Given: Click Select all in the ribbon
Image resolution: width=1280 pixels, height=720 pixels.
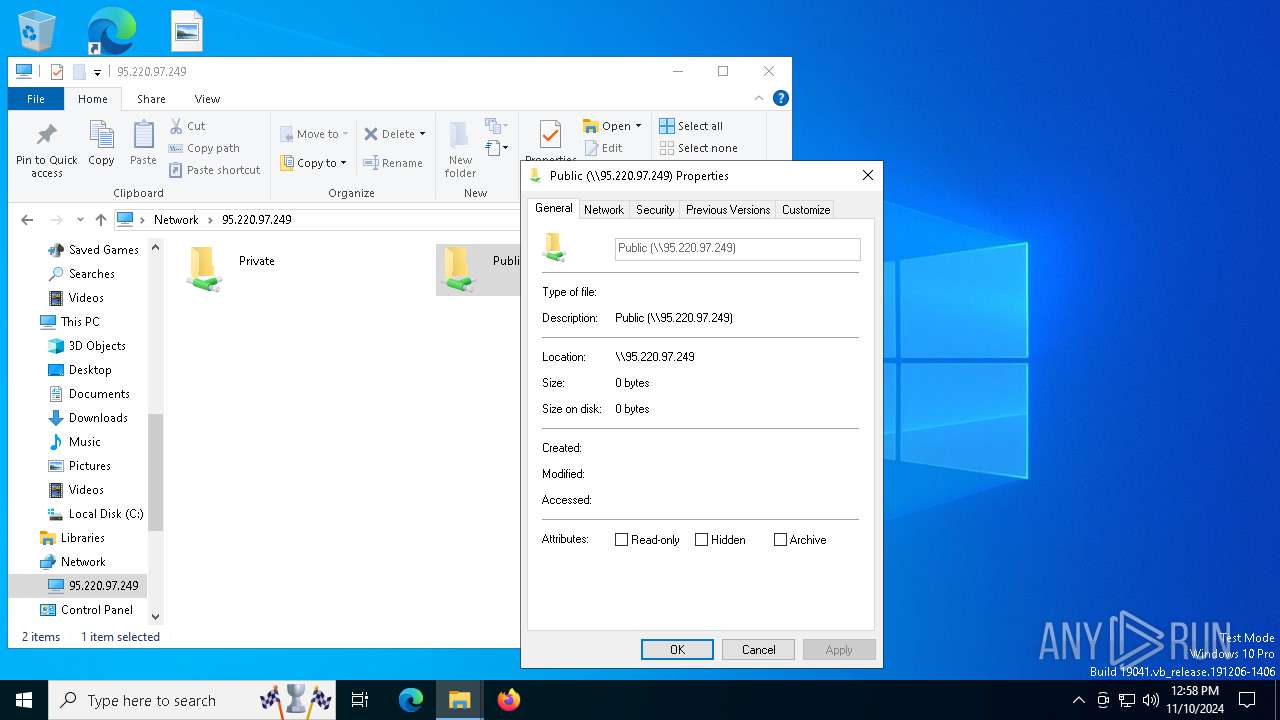Looking at the screenshot, I should click(691, 126).
